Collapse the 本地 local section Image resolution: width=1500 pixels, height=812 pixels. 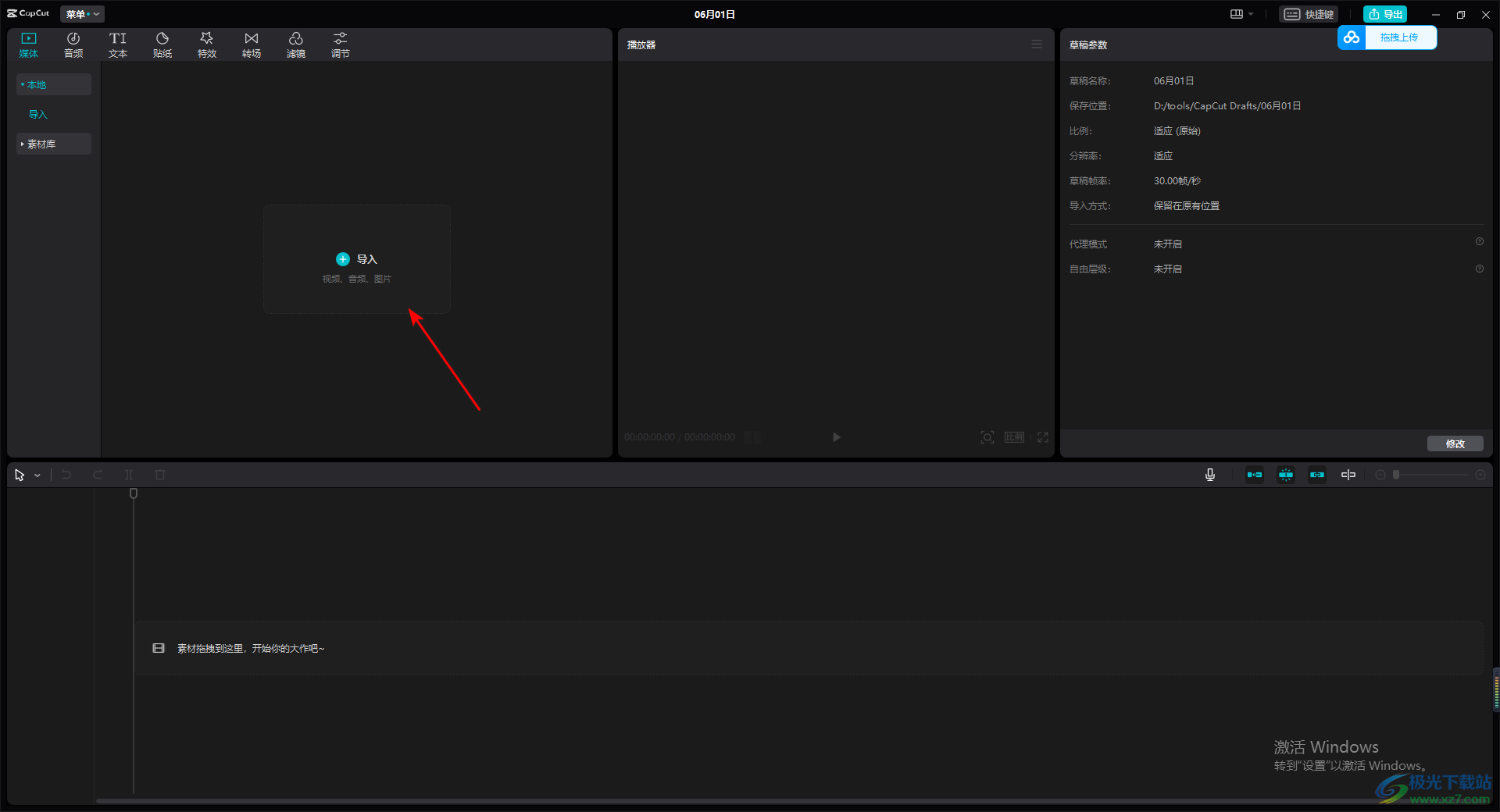pyautogui.click(x=54, y=84)
